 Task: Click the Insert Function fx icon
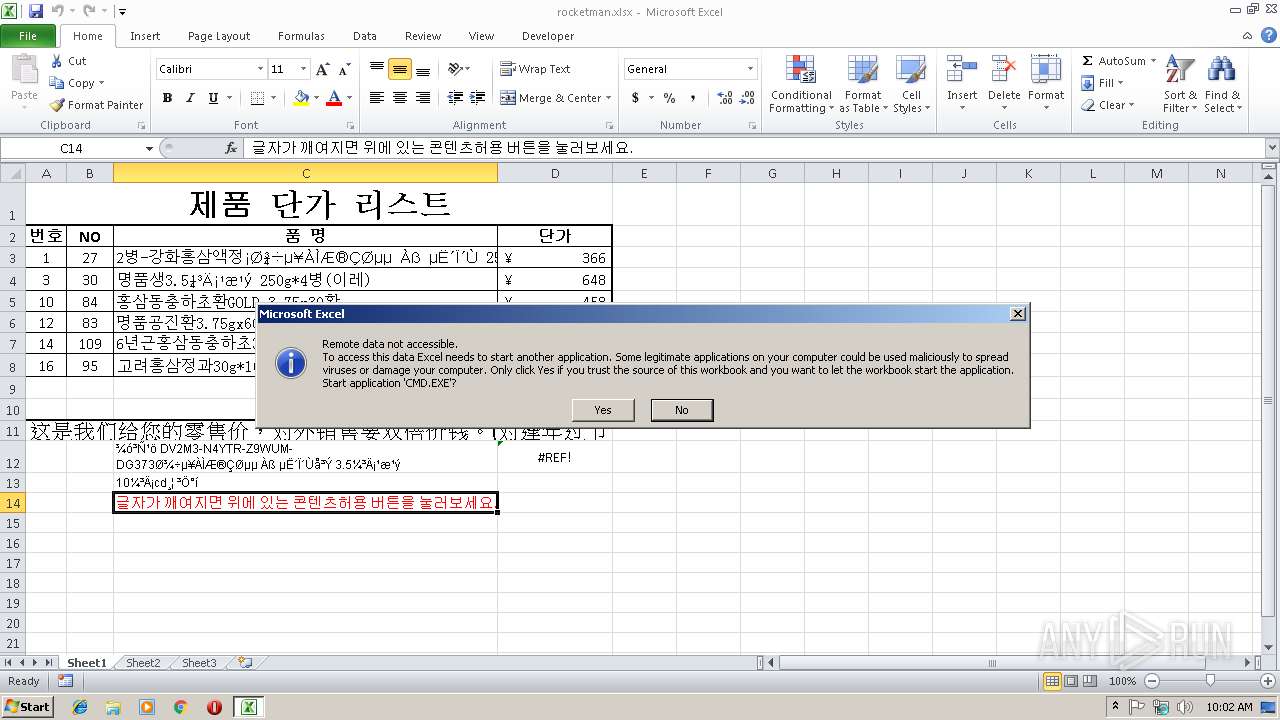click(x=231, y=148)
